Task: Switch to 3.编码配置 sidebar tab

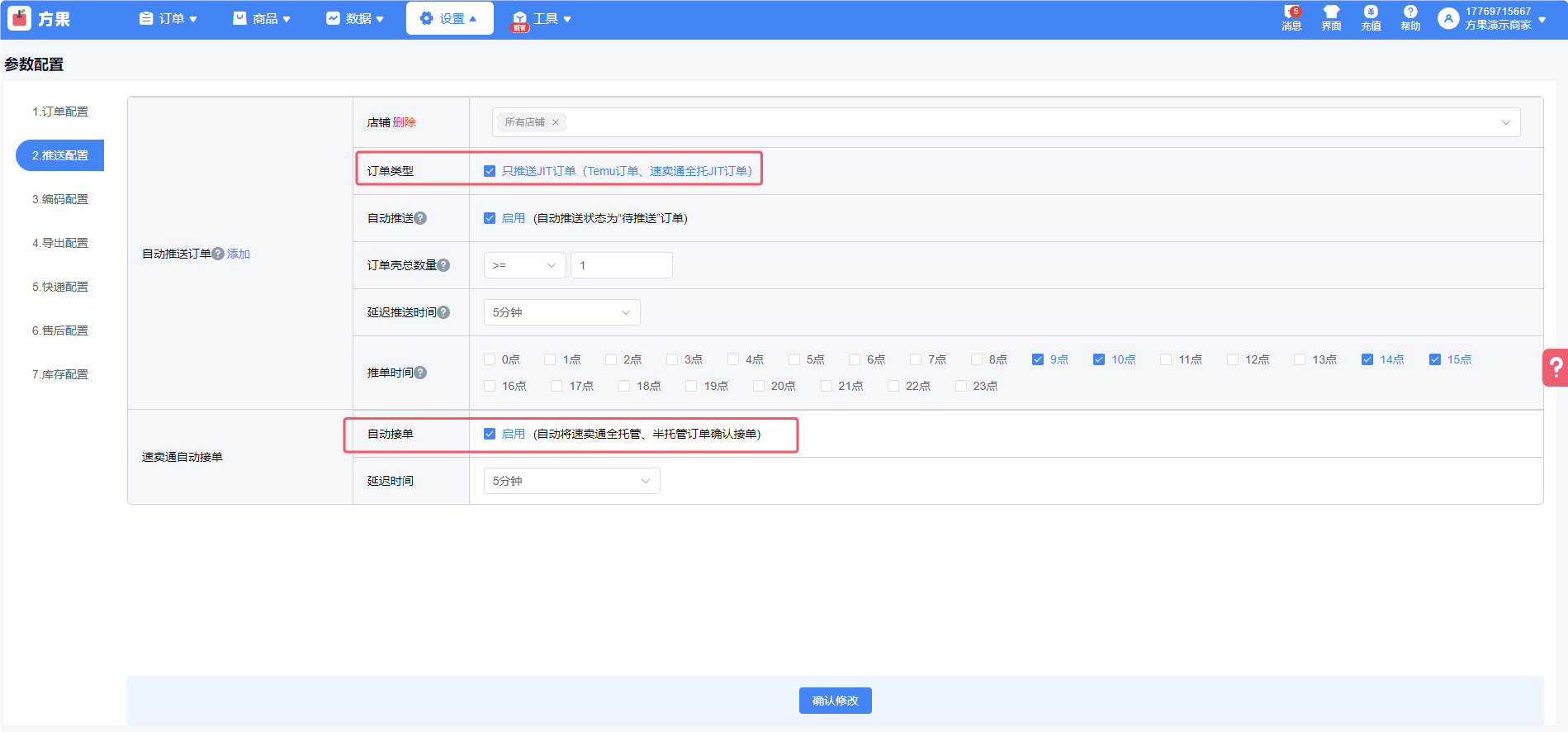Action: pos(60,199)
